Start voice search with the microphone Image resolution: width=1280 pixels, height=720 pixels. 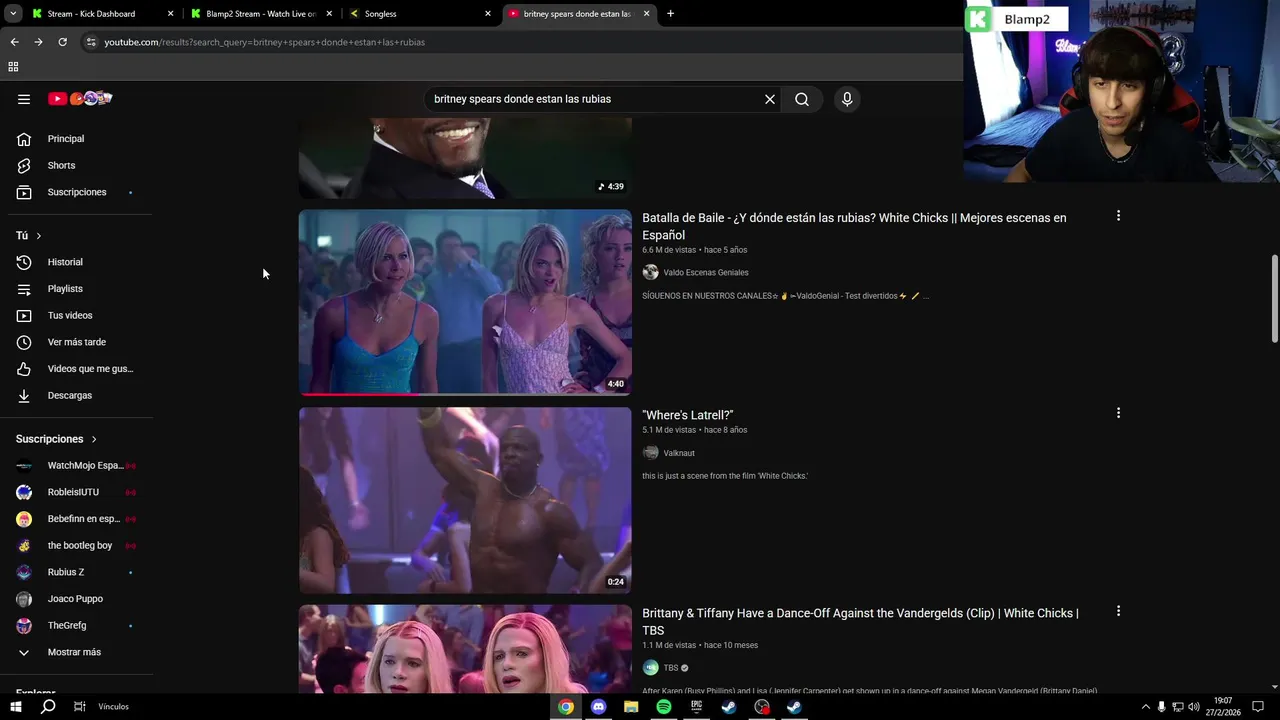[847, 99]
